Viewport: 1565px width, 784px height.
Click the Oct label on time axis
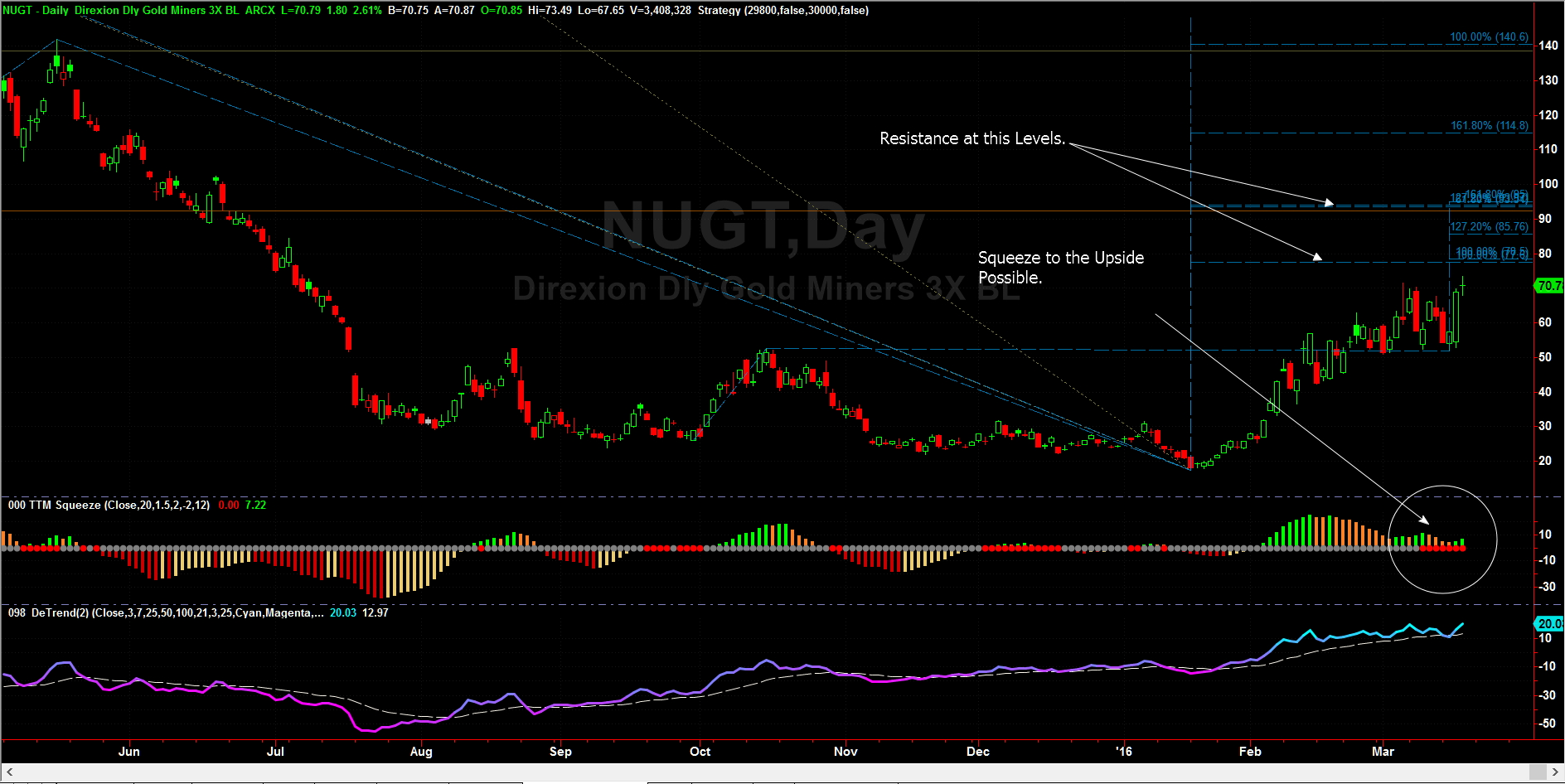point(700,752)
